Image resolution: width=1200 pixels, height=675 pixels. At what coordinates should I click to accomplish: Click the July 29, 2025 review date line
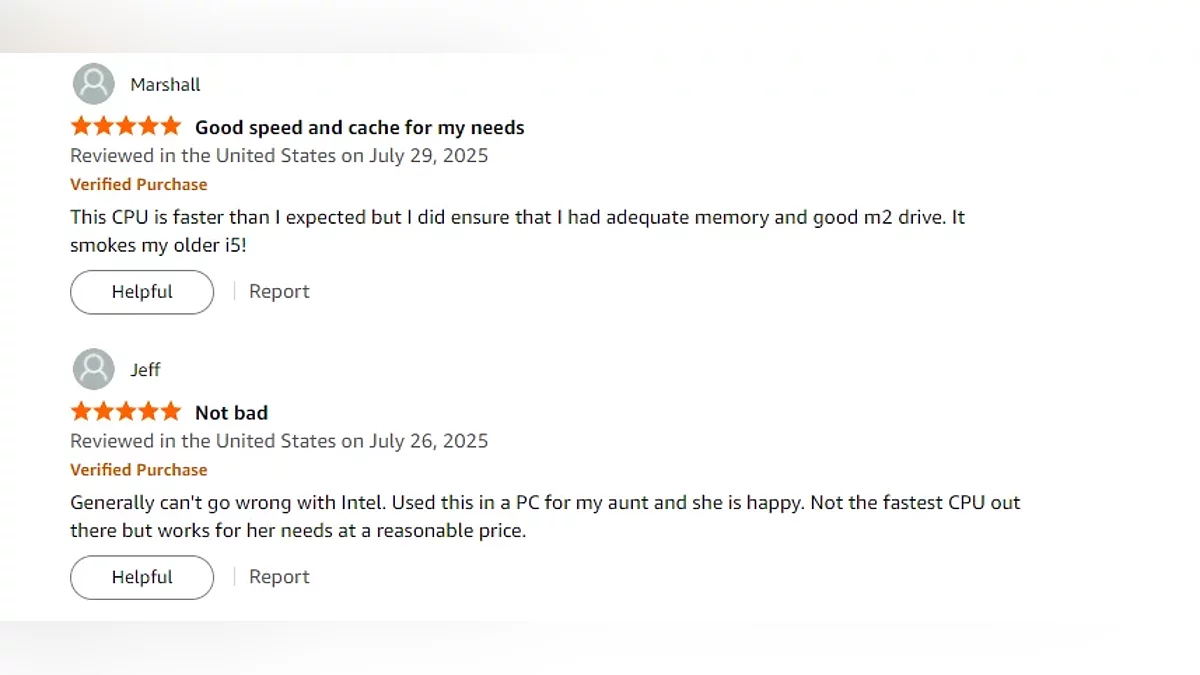[x=279, y=156]
